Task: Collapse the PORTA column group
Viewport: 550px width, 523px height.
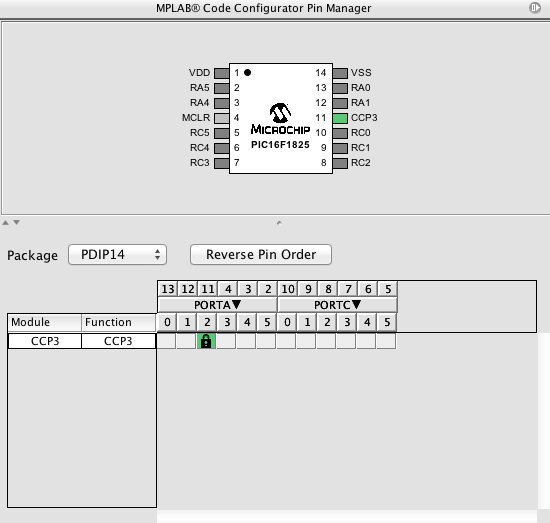Action: [217, 305]
